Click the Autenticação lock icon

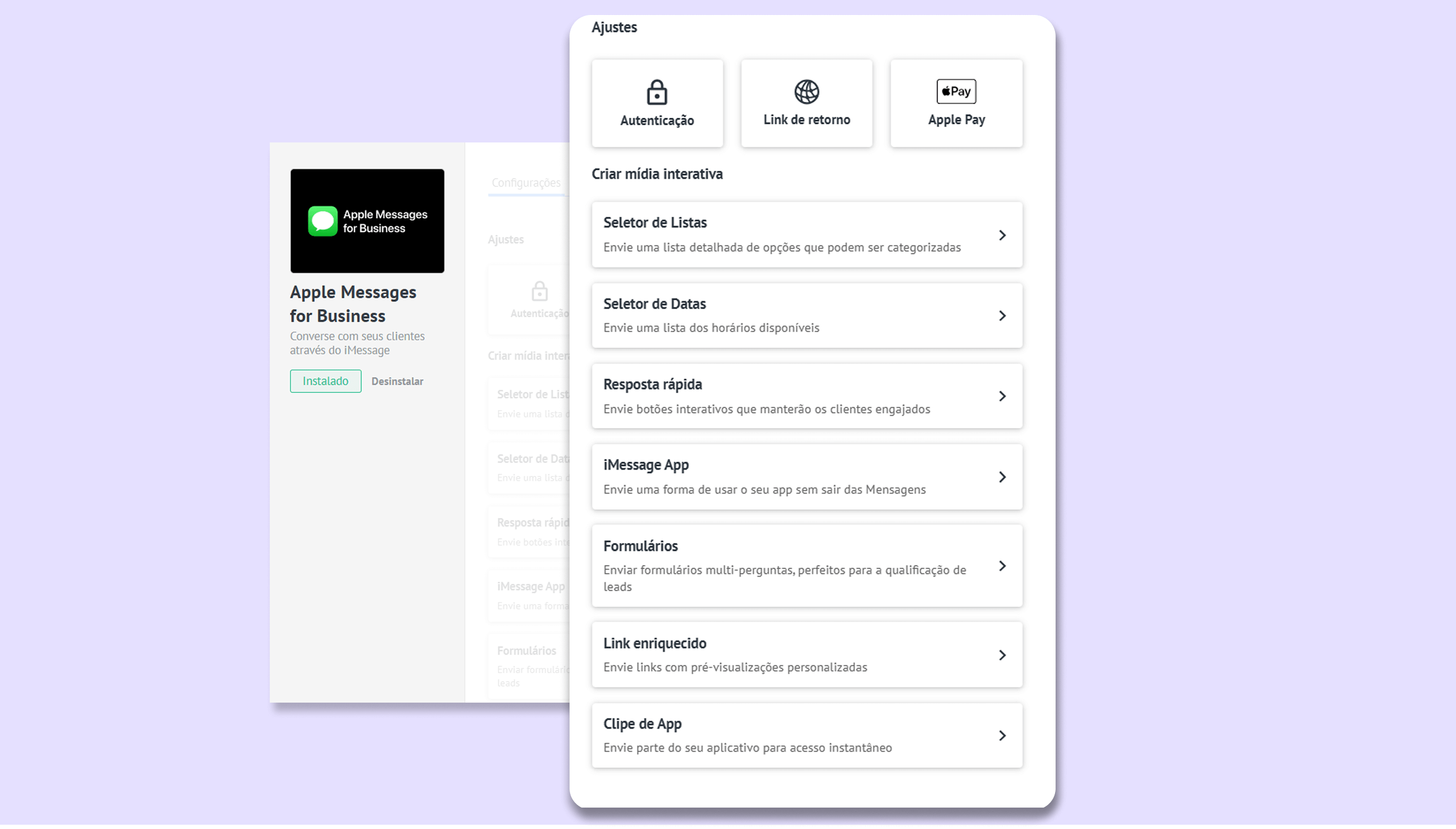tap(657, 92)
